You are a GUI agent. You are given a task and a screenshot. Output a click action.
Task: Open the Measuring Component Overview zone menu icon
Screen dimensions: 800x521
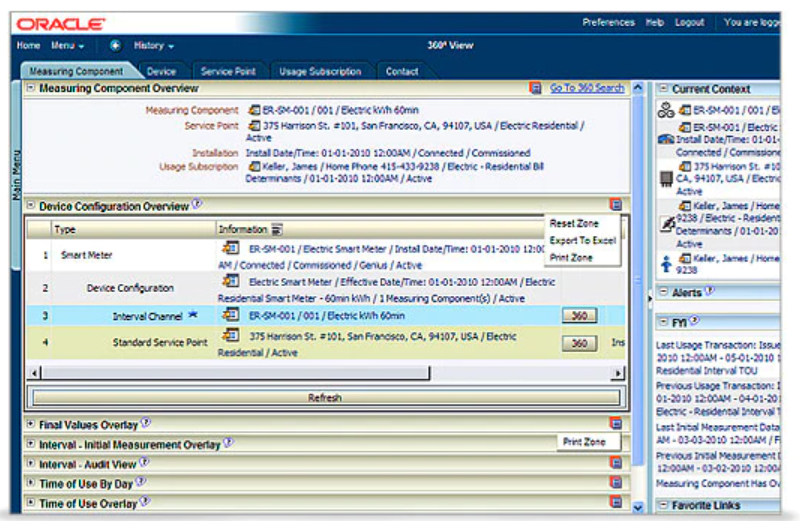[535, 88]
